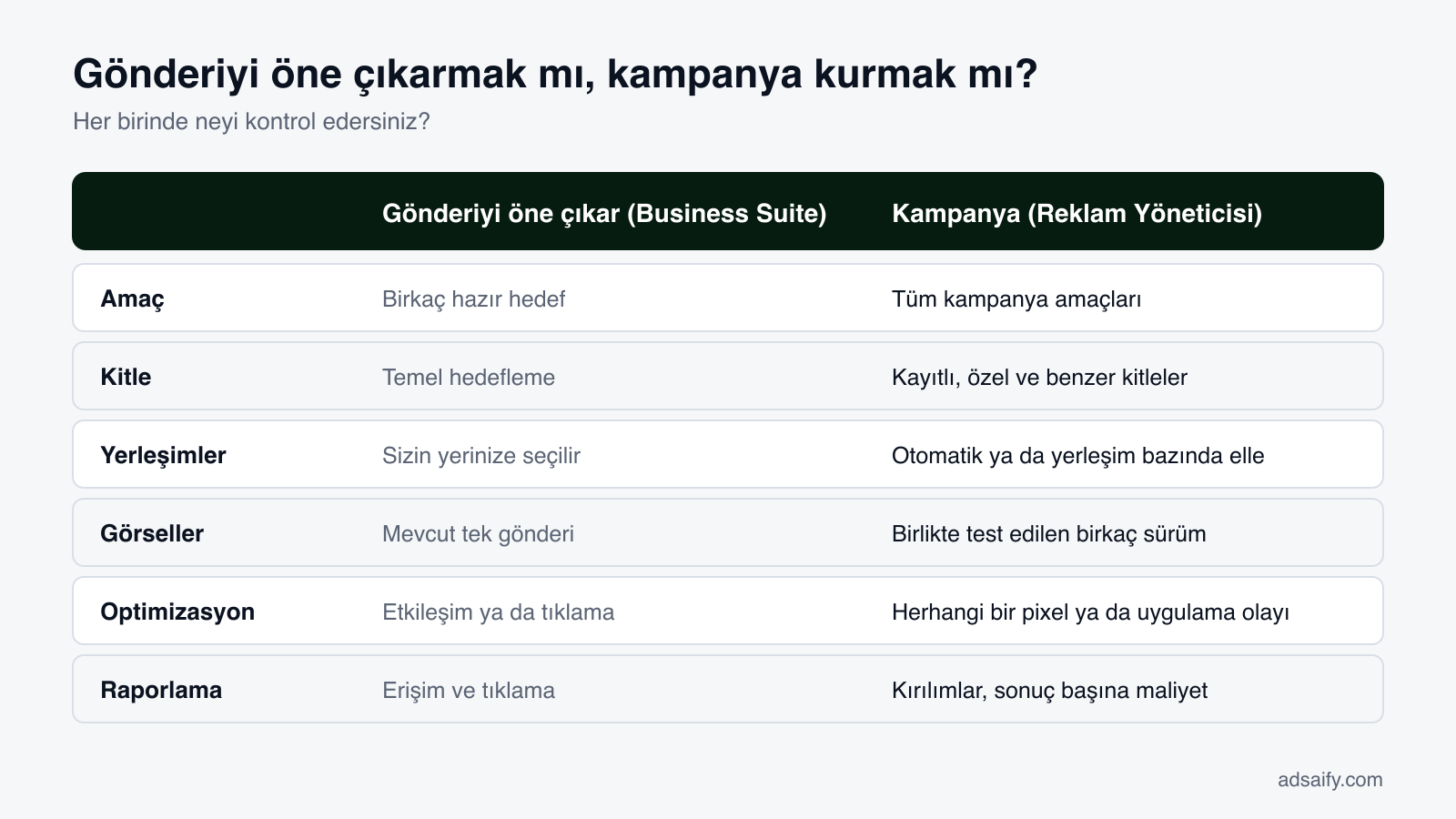
Task: Select the 'Gönderiyi öne çıkar (Business Suite)' column header
Action: click(x=604, y=213)
